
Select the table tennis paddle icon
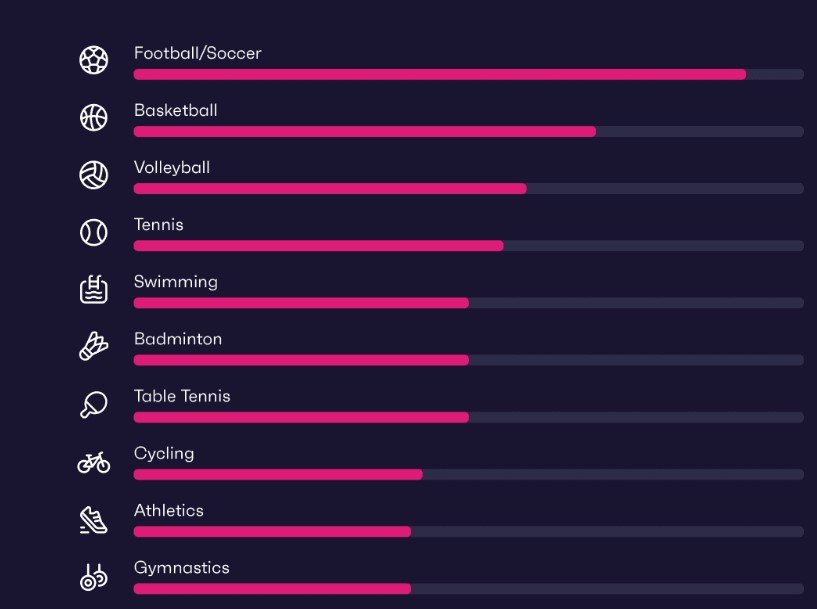click(x=93, y=405)
